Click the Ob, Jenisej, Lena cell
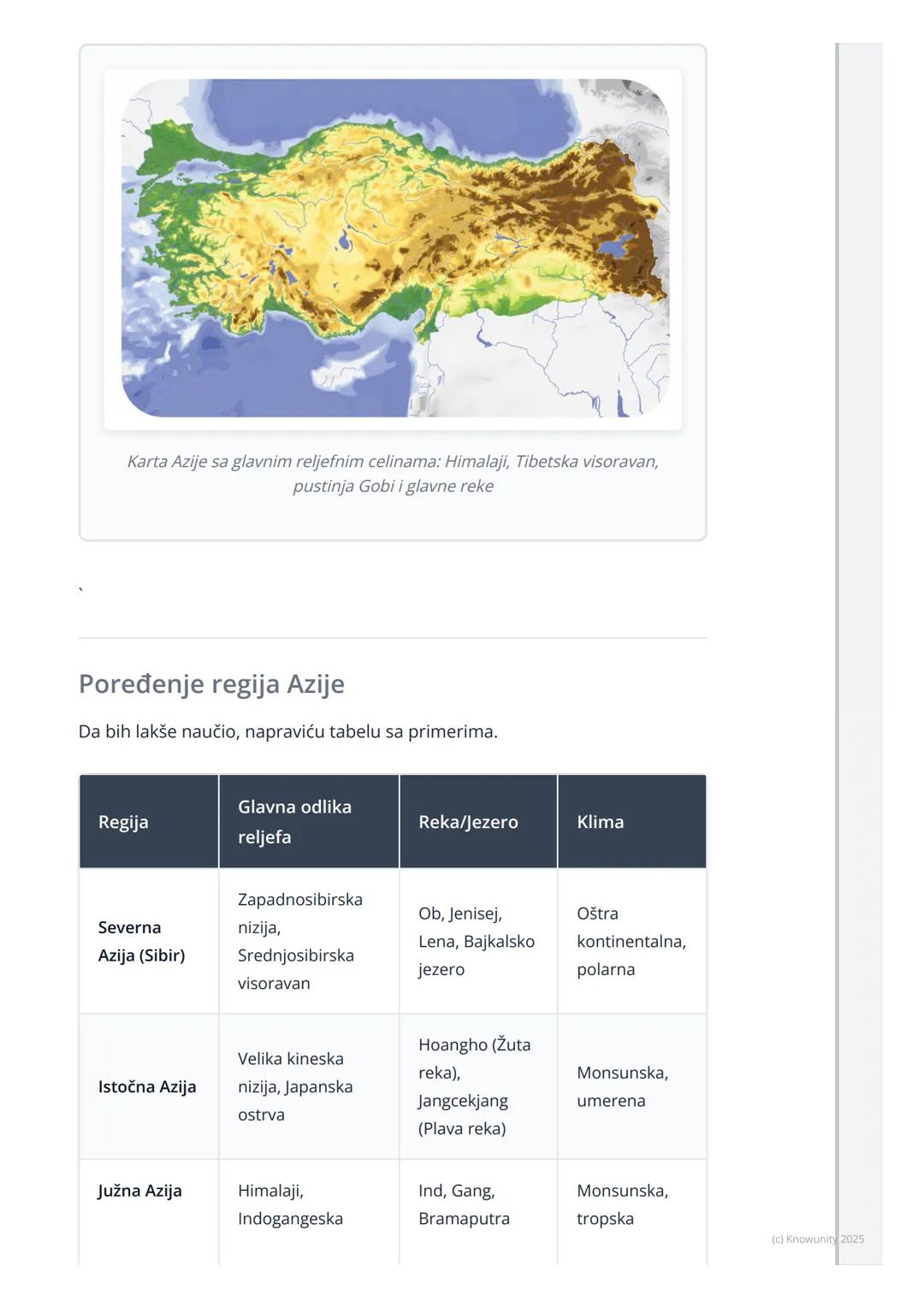This screenshot has height=1307, width=924. (x=476, y=941)
